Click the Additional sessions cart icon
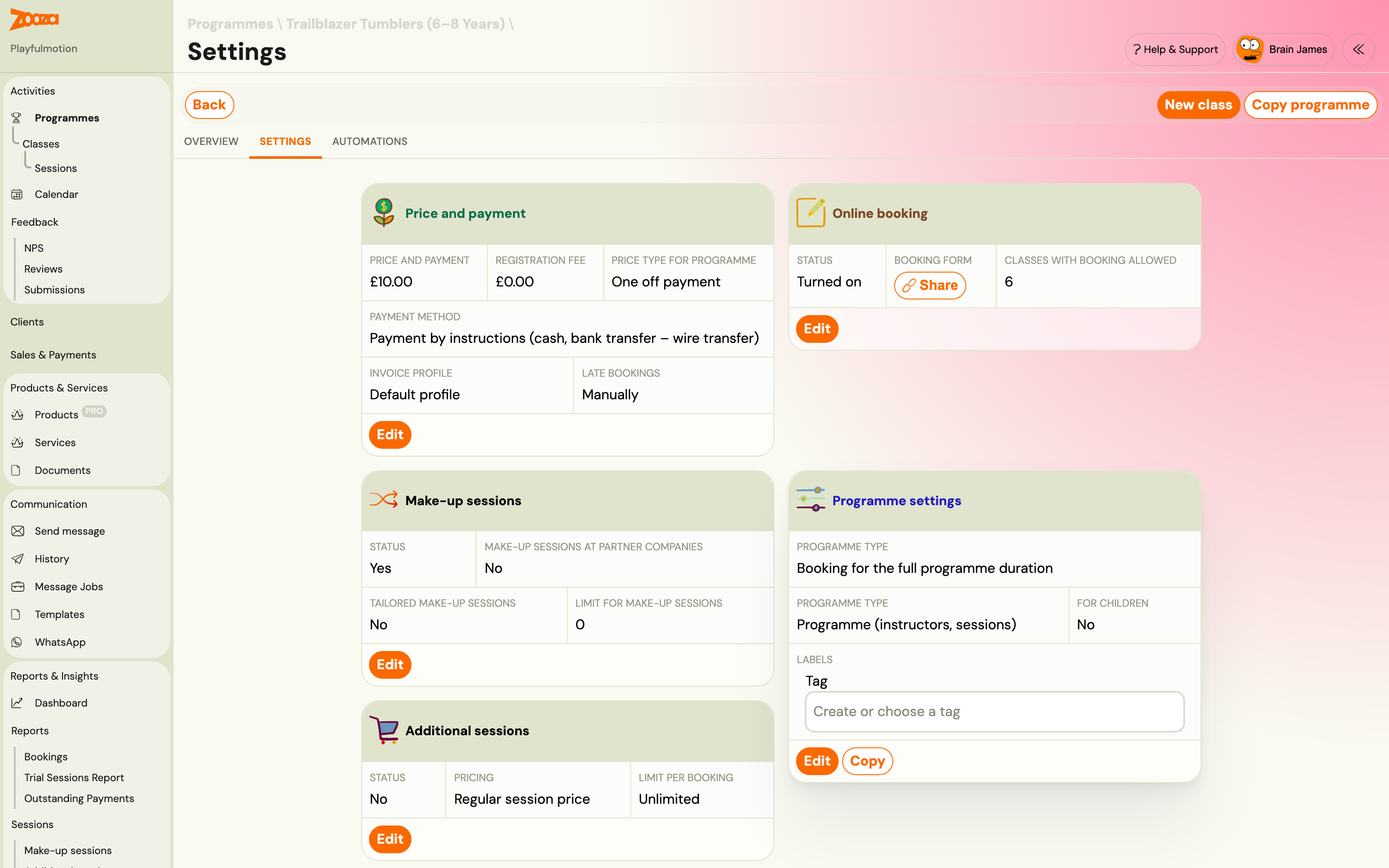Image resolution: width=1389 pixels, height=868 pixels. click(384, 730)
